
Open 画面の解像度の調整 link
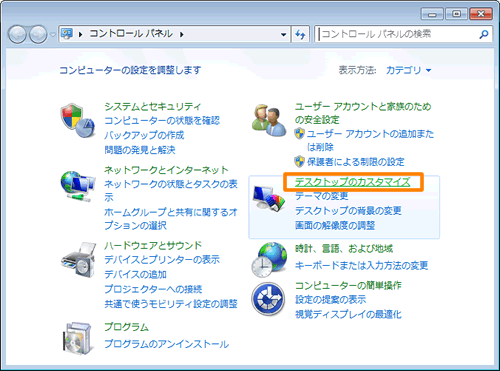[x=335, y=226]
